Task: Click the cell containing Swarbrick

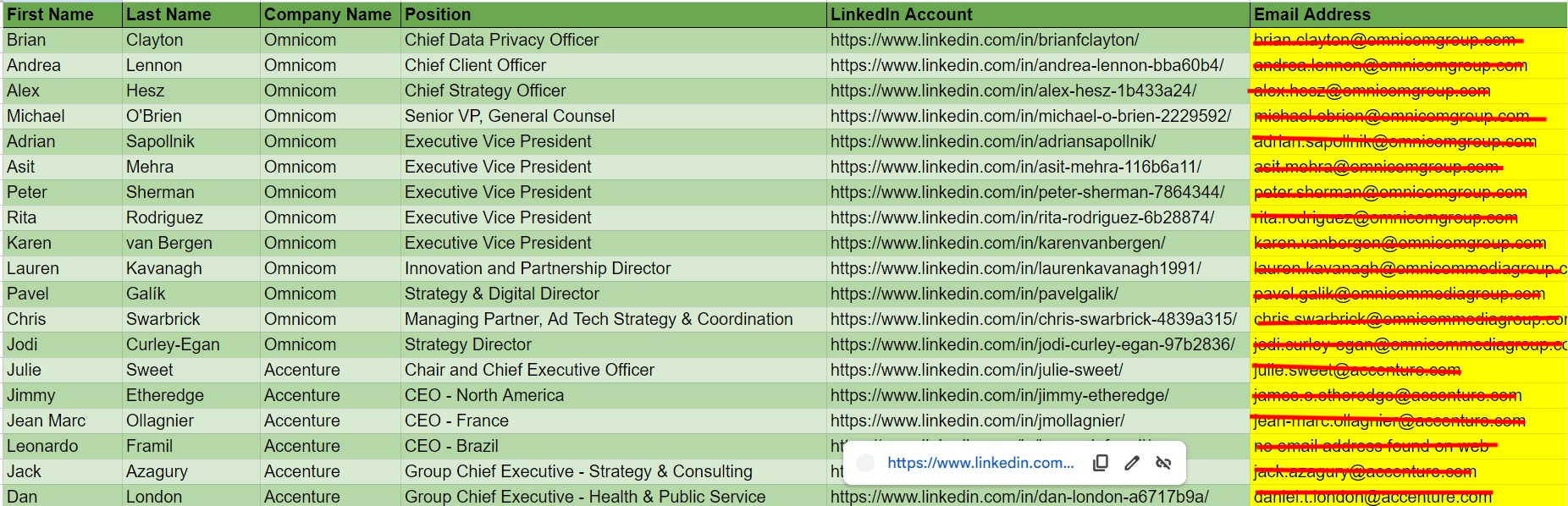Action: [163, 319]
